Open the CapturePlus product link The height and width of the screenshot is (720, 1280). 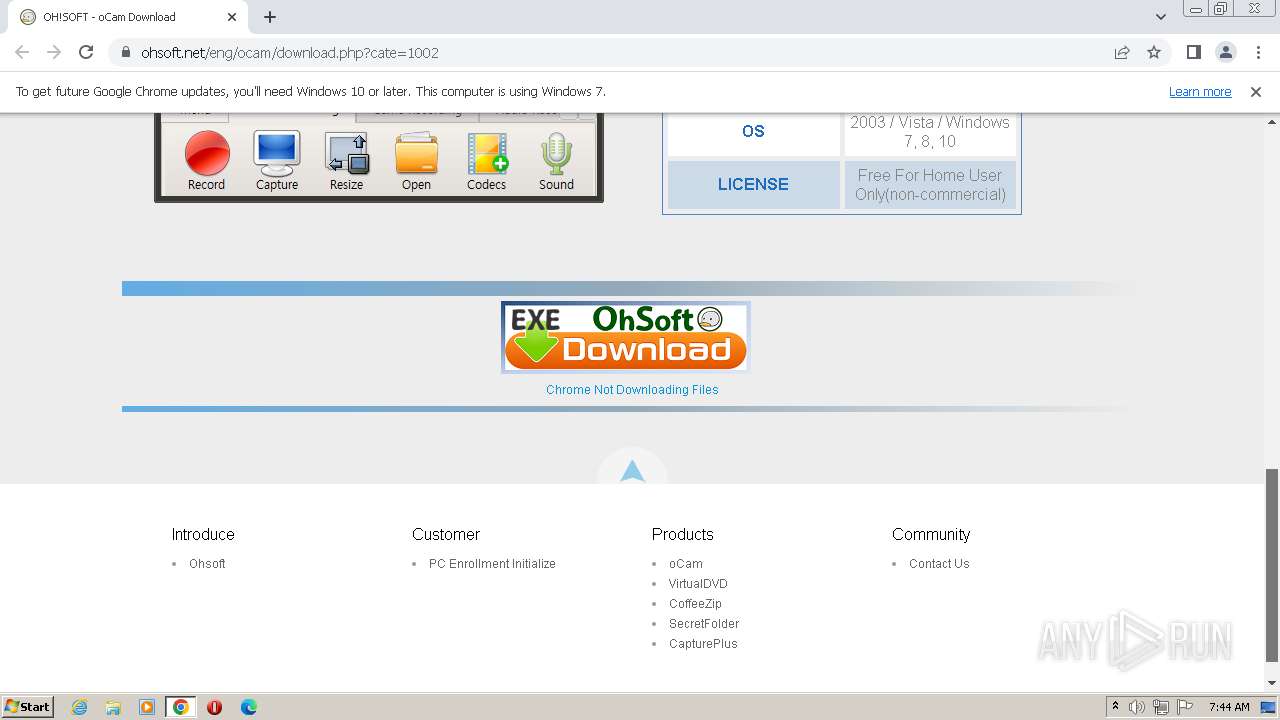click(x=703, y=644)
